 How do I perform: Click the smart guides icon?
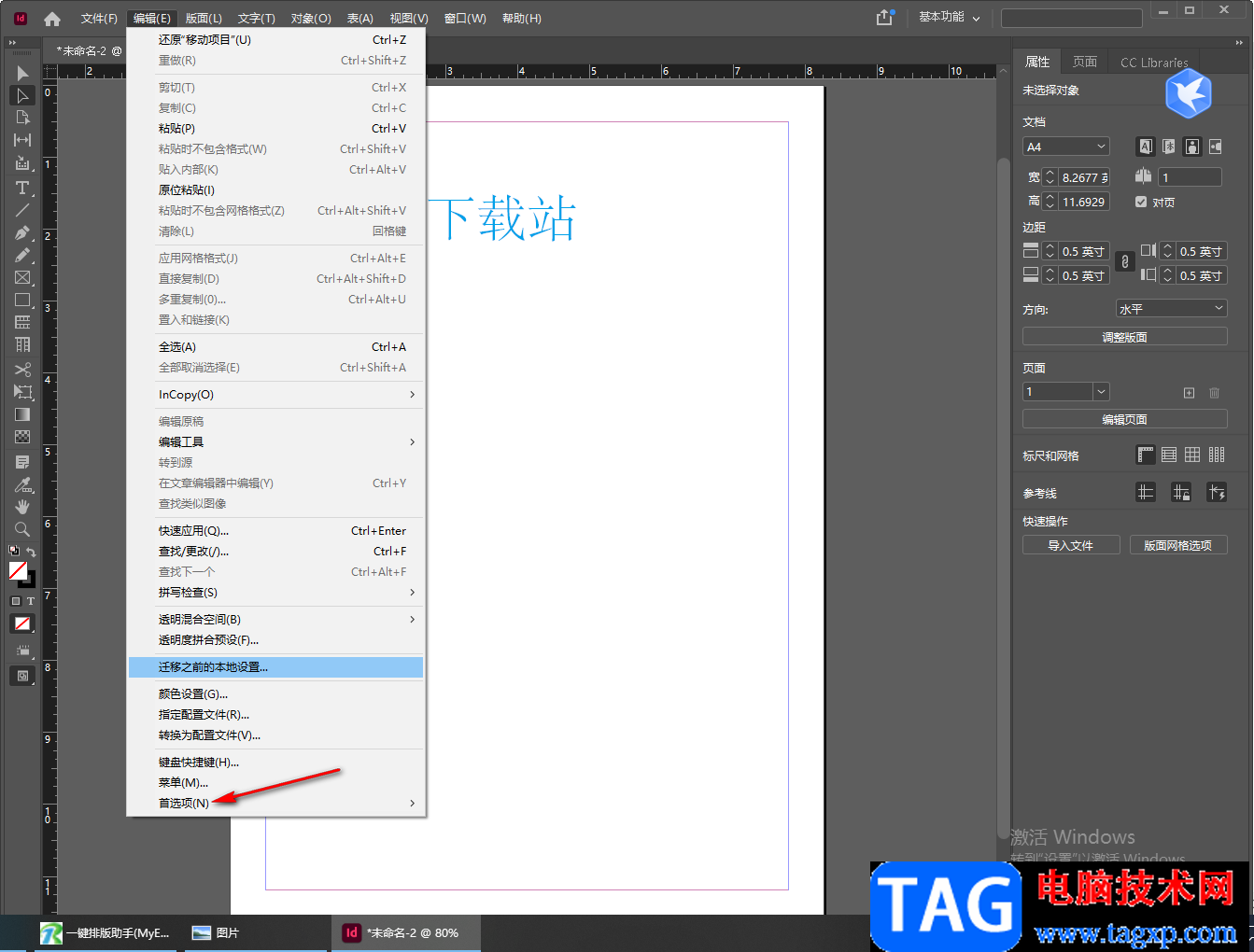1217,492
